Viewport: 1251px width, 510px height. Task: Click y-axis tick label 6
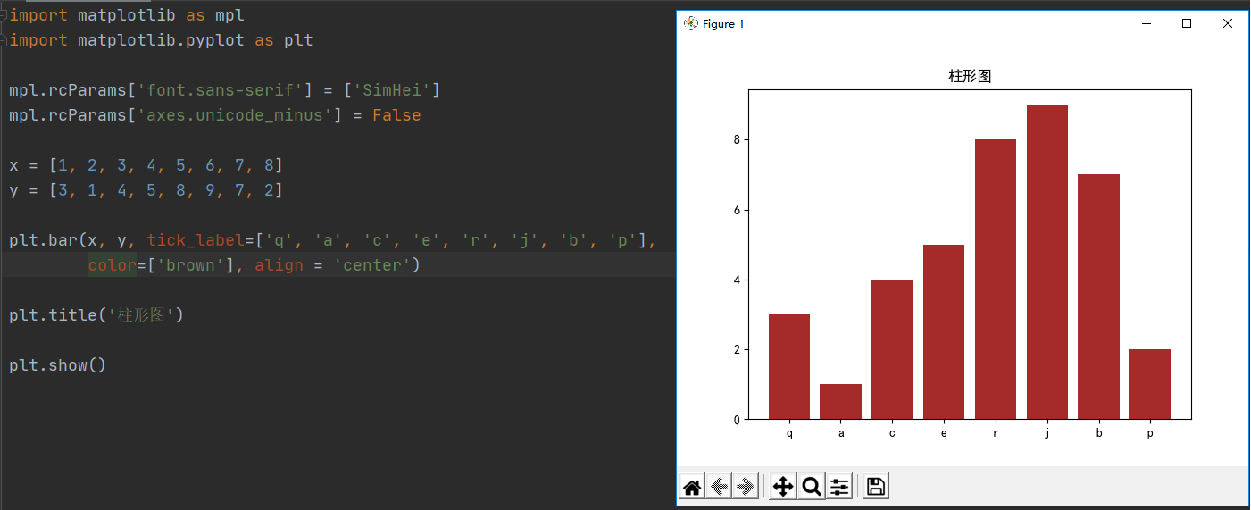pyautogui.click(x=737, y=210)
